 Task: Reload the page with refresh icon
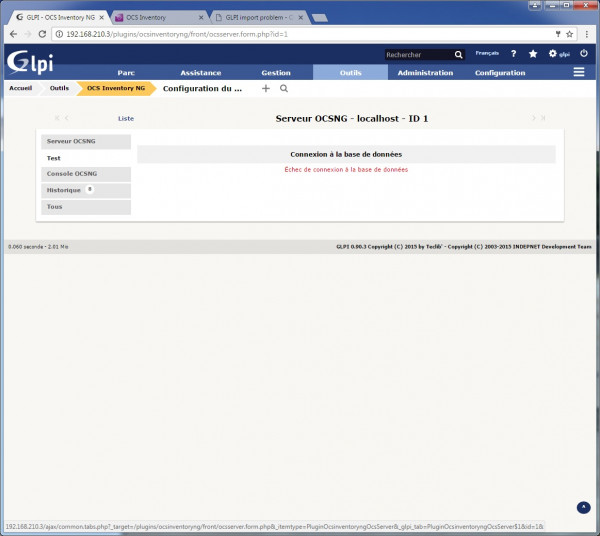pyautogui.click(x=42, y=34)
